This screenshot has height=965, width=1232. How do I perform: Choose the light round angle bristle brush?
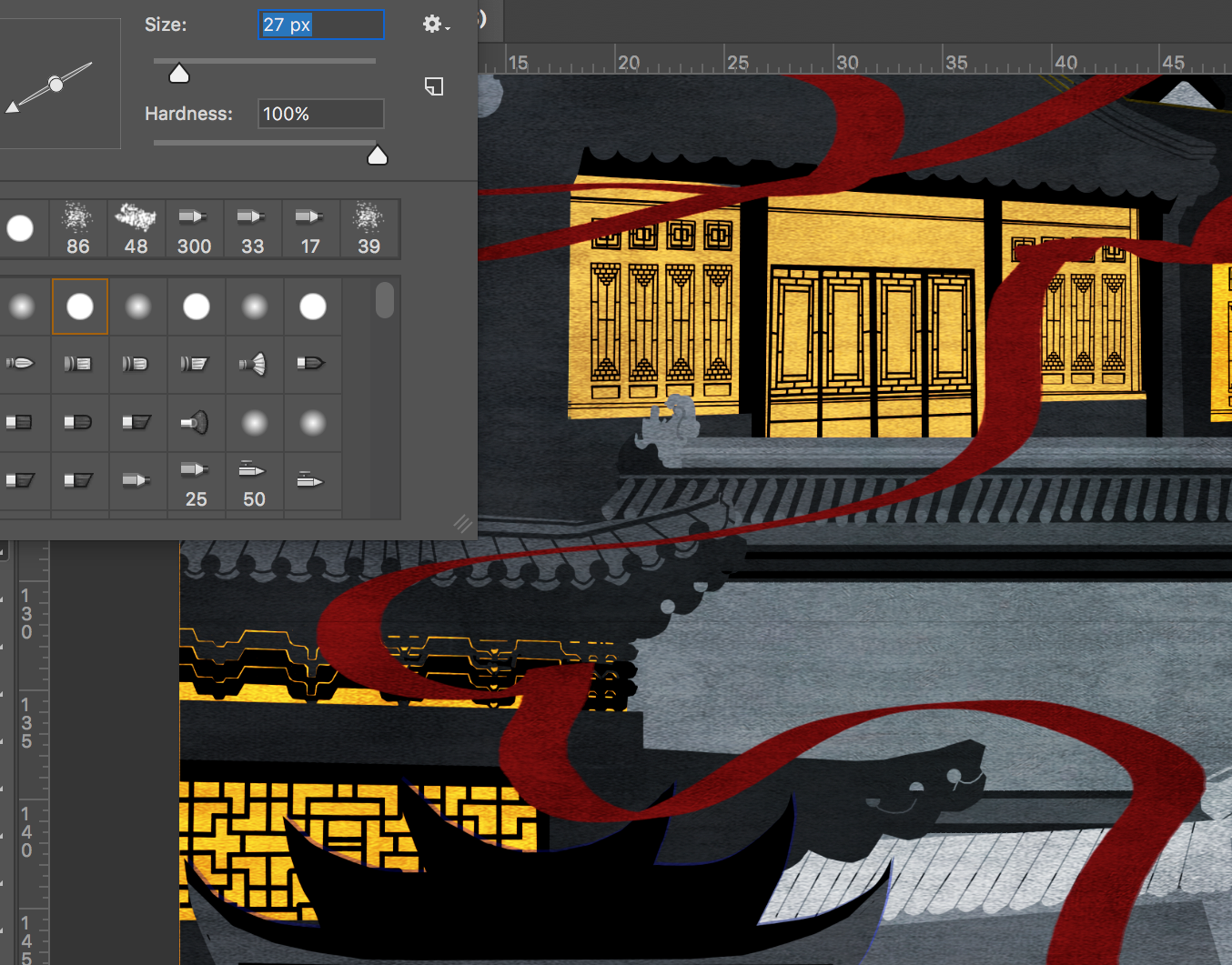[x=195, y=364]
